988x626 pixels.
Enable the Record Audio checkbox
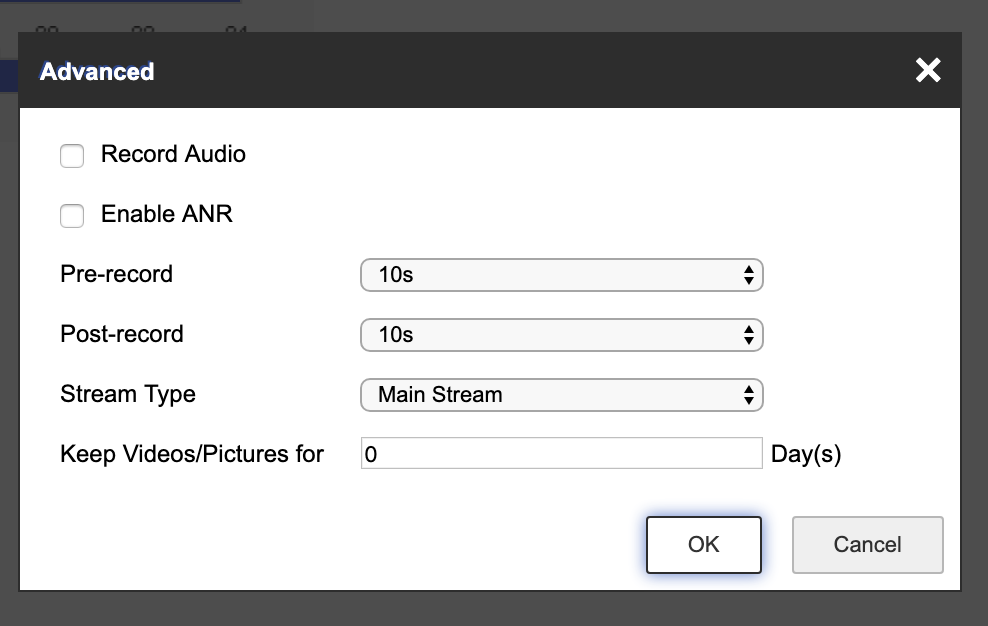coord(72,156)
